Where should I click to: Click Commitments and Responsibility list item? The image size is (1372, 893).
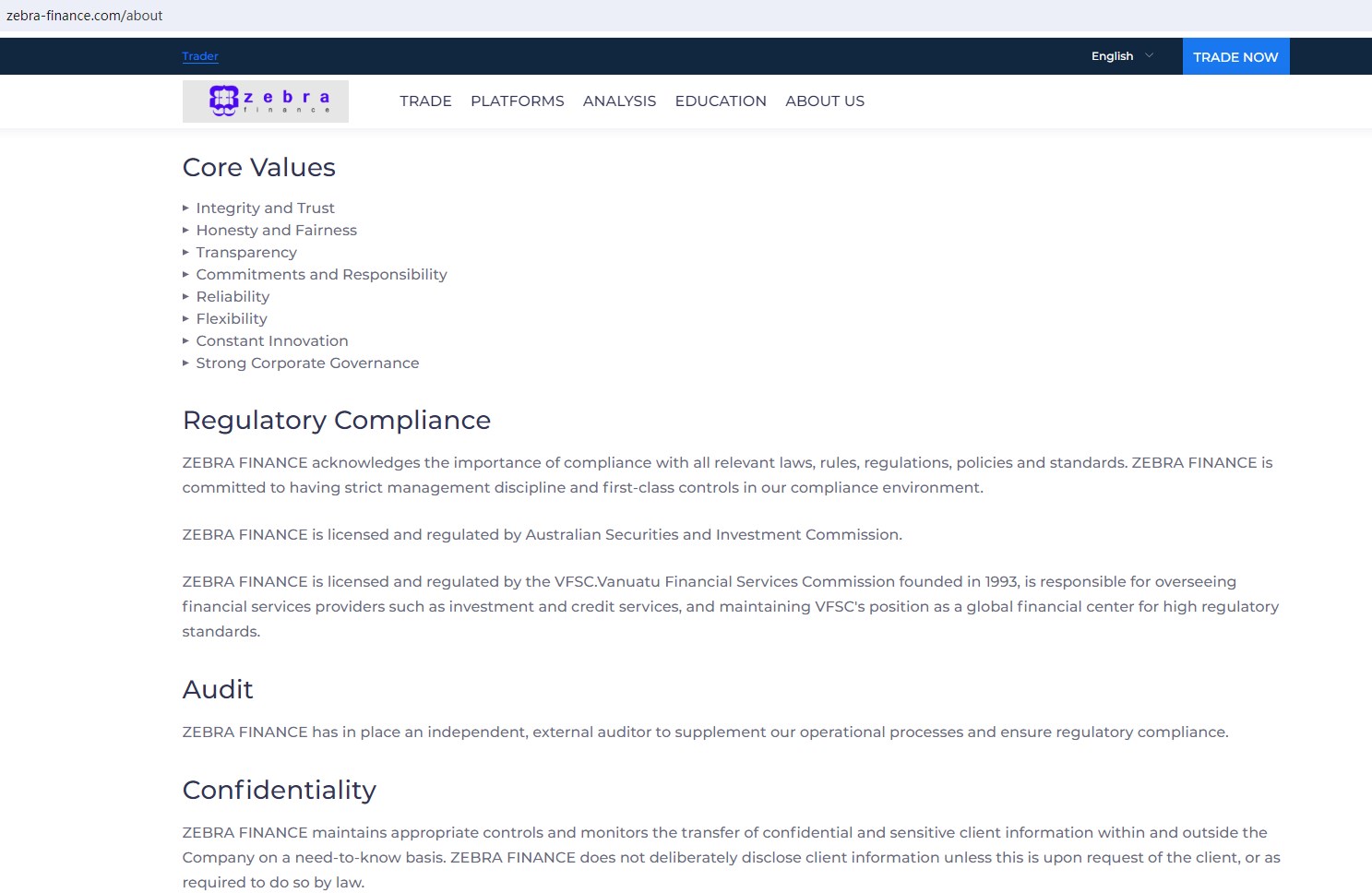coord(321,275)
